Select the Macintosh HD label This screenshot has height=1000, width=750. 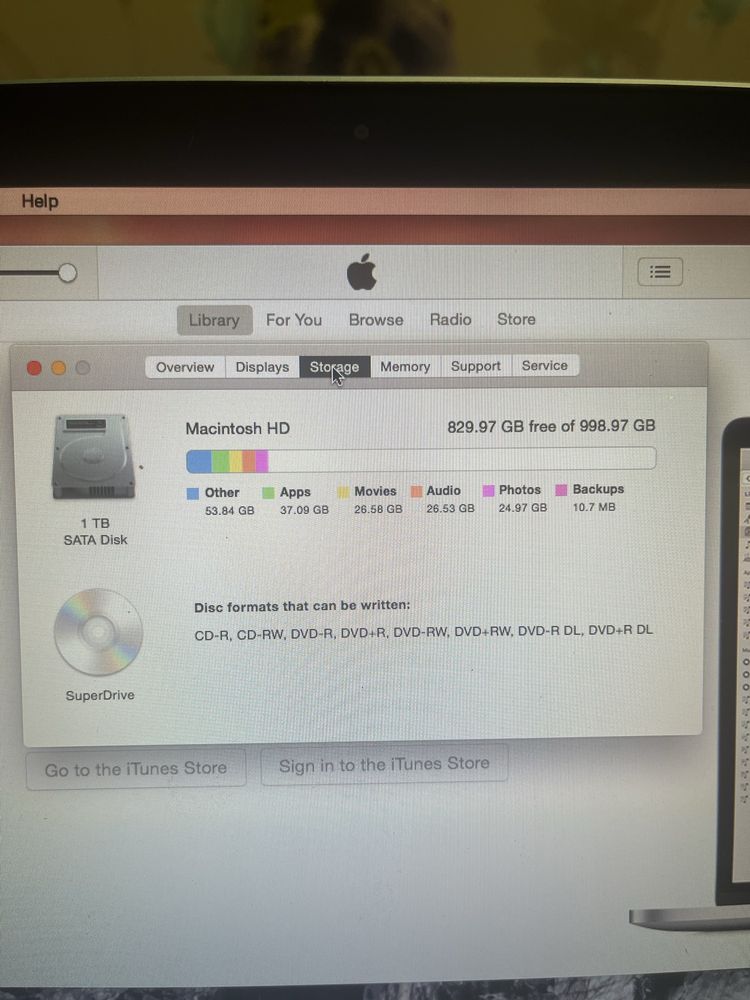click(x=237, y=429)
